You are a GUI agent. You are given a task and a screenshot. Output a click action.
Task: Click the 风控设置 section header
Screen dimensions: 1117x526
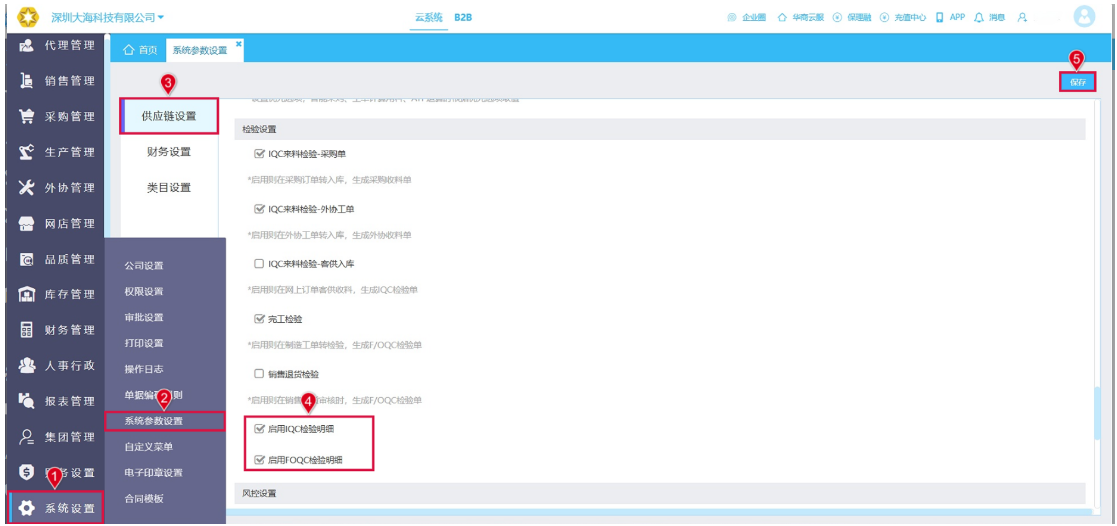pyautogui.click(x=659, y=493)
